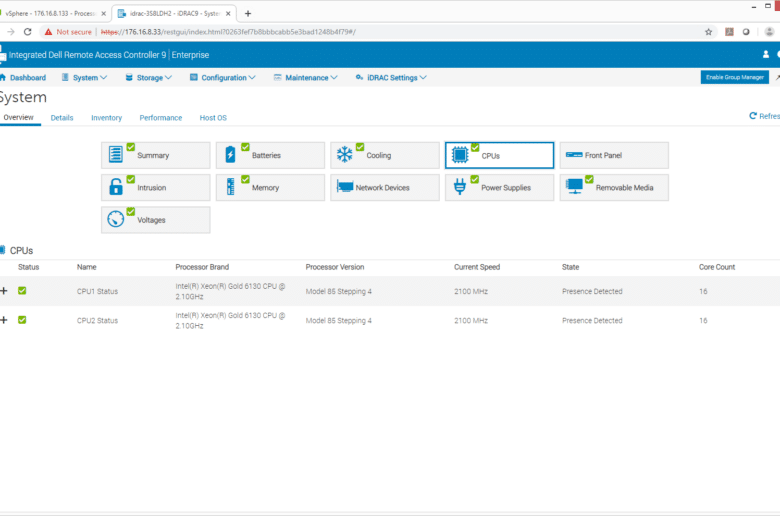The width and height of the screenshot is (780, 516).
Task: Open the Power Supplies plug tile
Action: click(499, 188)
